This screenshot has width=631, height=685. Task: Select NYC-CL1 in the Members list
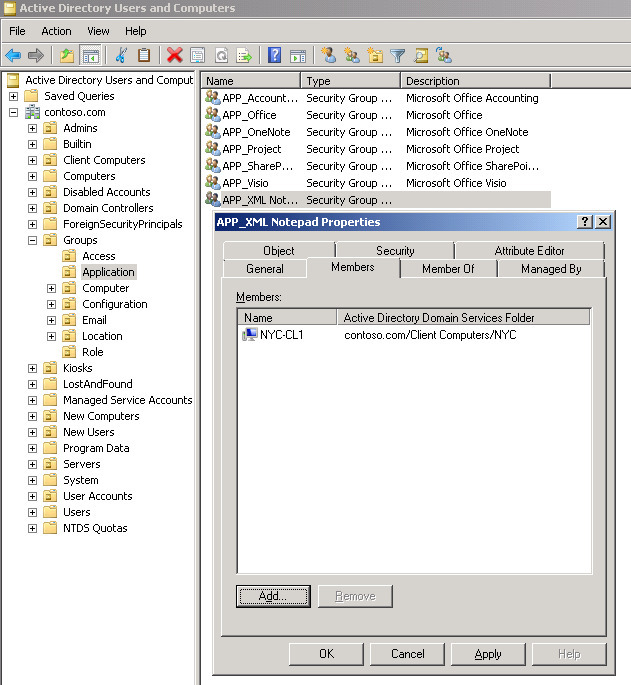[x=281, y=335]
